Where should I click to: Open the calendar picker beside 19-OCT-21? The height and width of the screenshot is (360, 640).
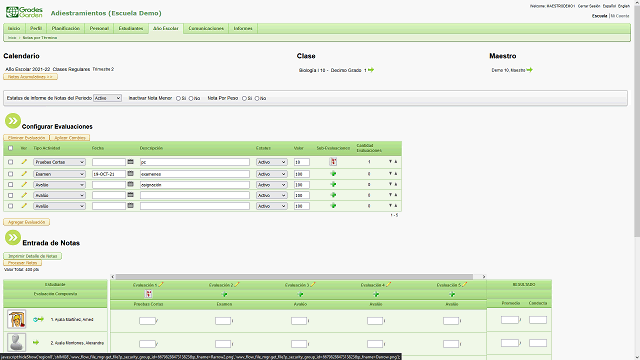point(131,173)
